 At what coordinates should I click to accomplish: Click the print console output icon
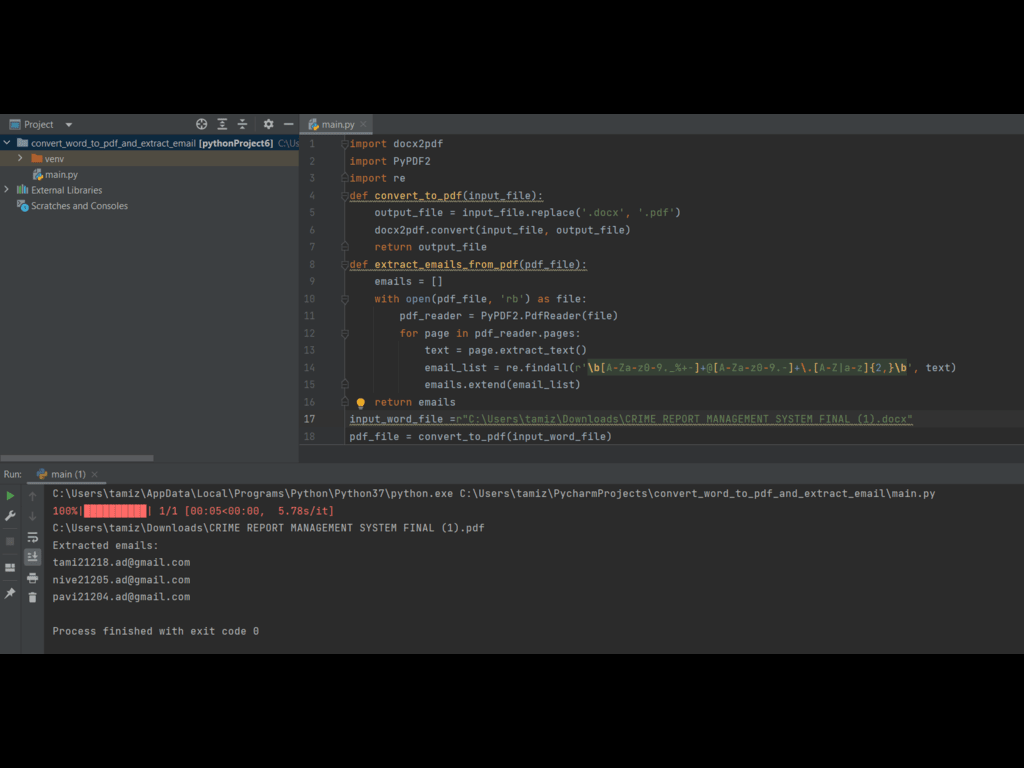(33, 577)
